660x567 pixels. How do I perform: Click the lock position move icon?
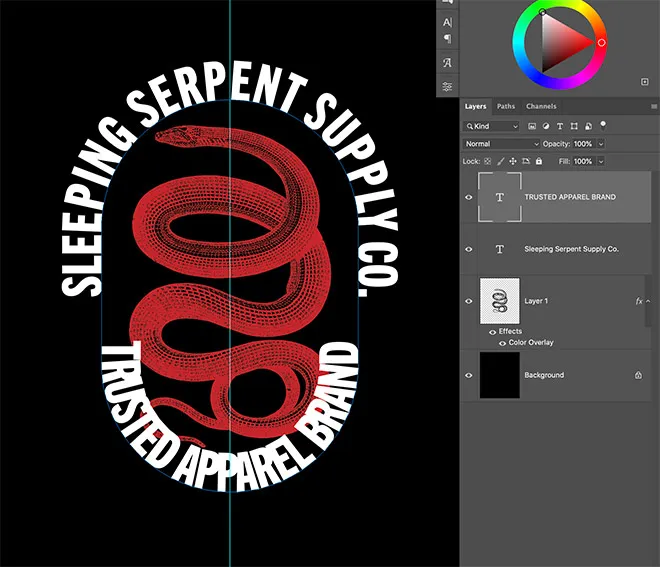point(514,161)
